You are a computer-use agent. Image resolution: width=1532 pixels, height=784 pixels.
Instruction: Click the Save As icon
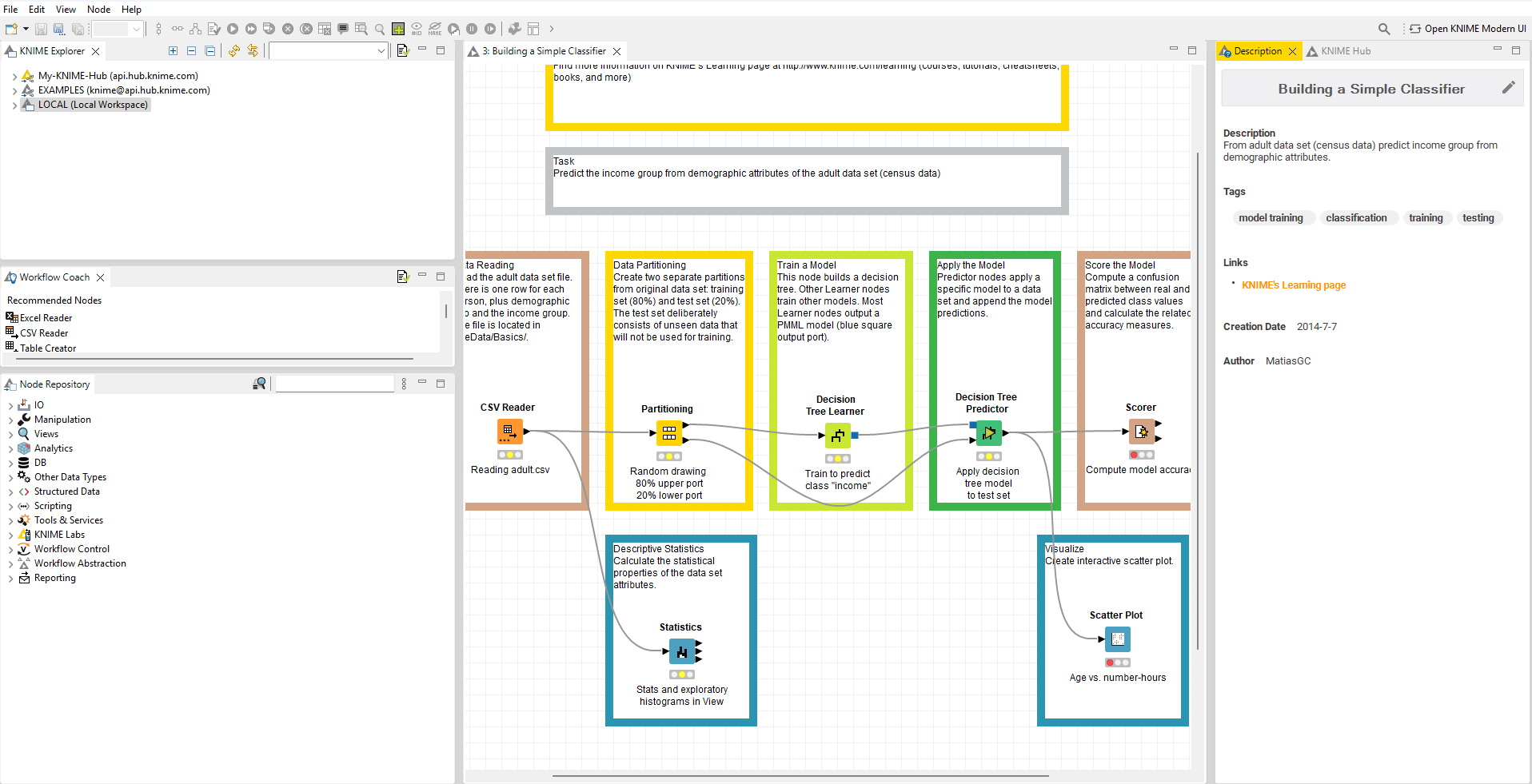(59, 29)
